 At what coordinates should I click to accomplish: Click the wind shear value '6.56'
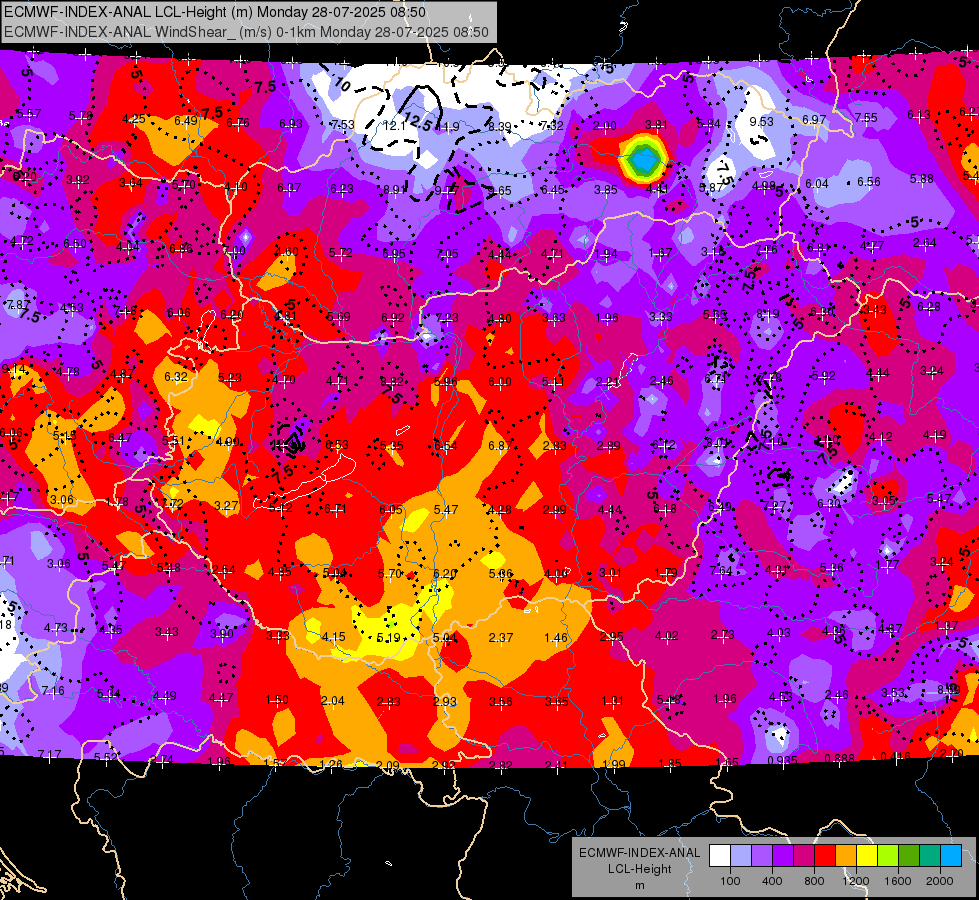click(x=868, y=182)
